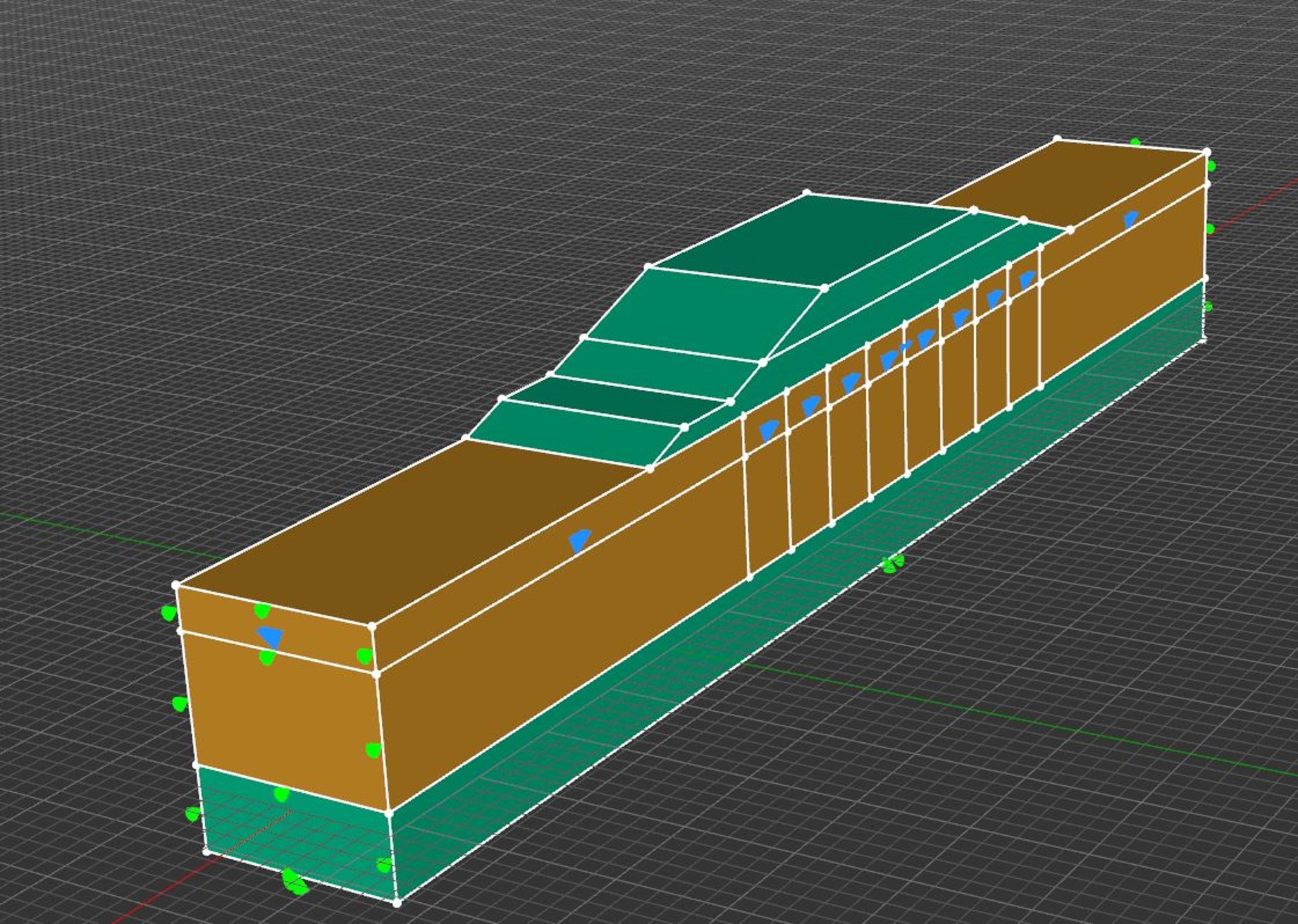Click the vertex at the embankment's highest peak
This screenshot has height=924, width=1298.
(807, 192)
